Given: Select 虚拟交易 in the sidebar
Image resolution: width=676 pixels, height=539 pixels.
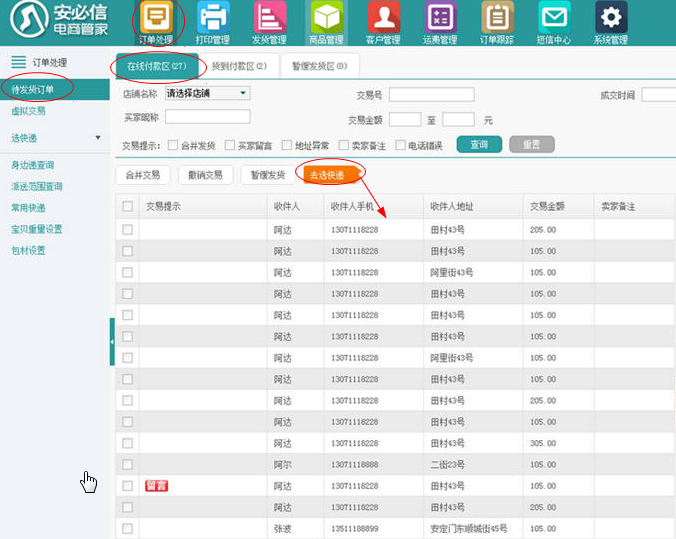Looking at the screenshot, I should [x=28, y=111].
